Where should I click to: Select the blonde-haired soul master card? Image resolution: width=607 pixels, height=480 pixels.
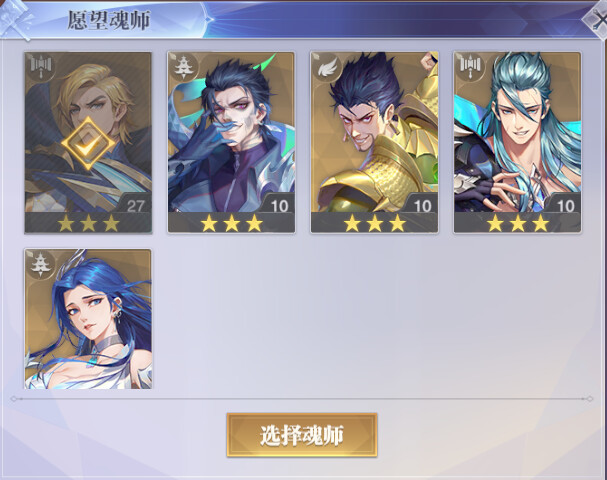coord(88,143)
